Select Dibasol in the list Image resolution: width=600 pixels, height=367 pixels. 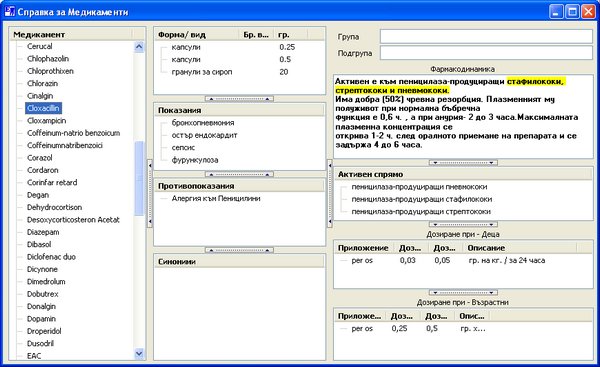tap(39, 244)
